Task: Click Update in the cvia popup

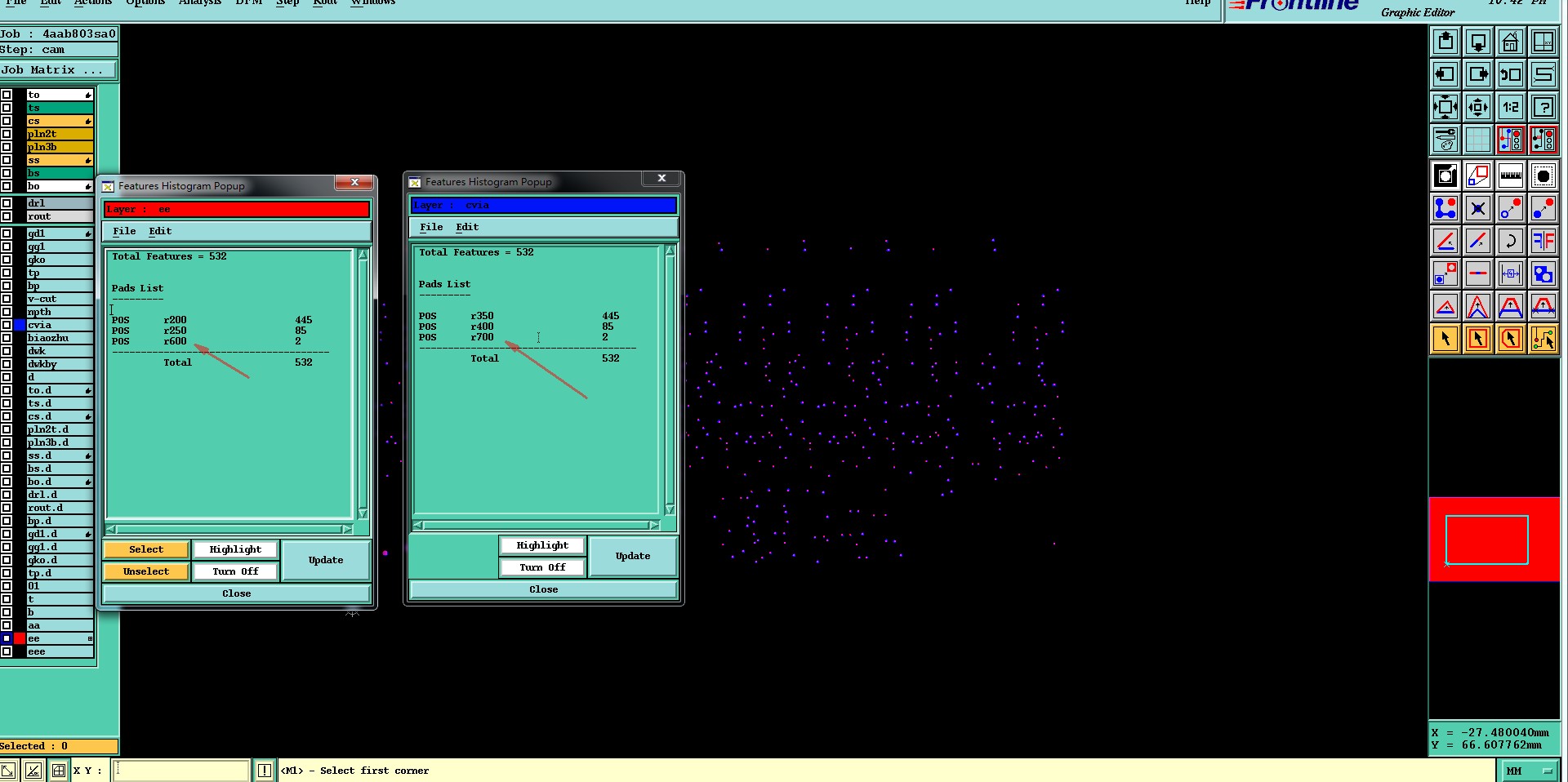Action: [633, 556]
